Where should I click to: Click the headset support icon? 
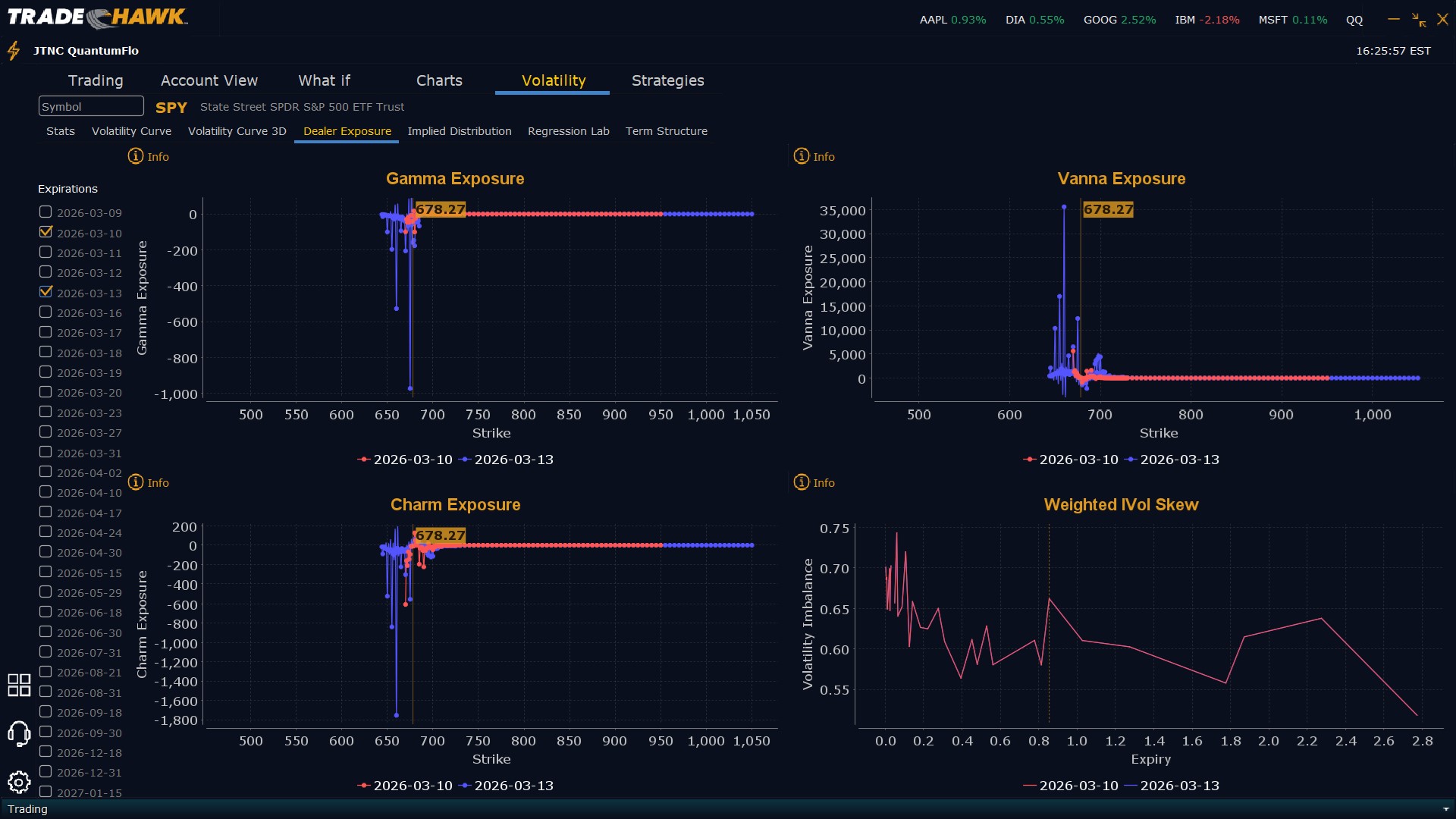pos(19,733)
